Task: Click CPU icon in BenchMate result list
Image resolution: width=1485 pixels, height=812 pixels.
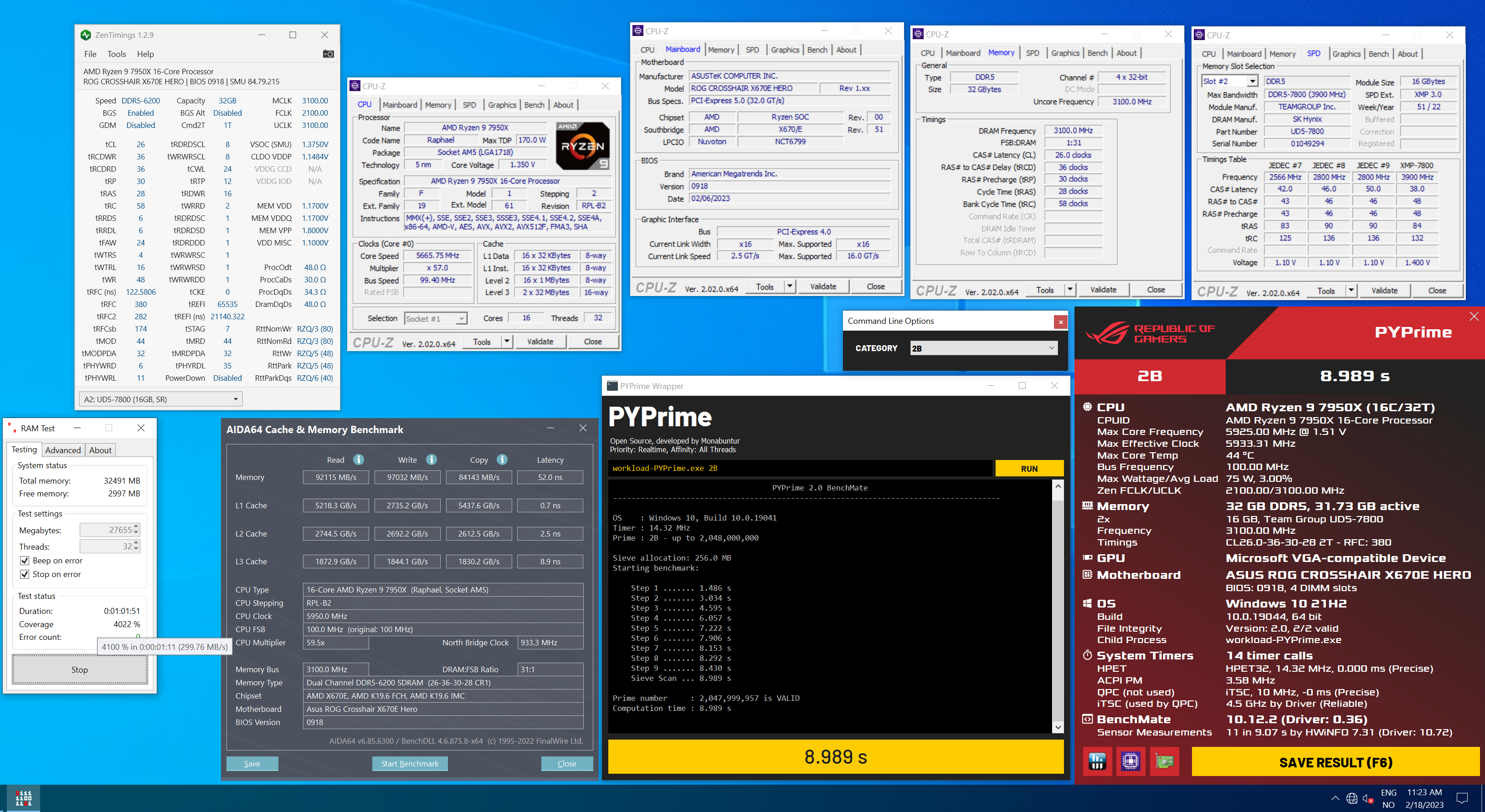Action: pos(1087,407)
